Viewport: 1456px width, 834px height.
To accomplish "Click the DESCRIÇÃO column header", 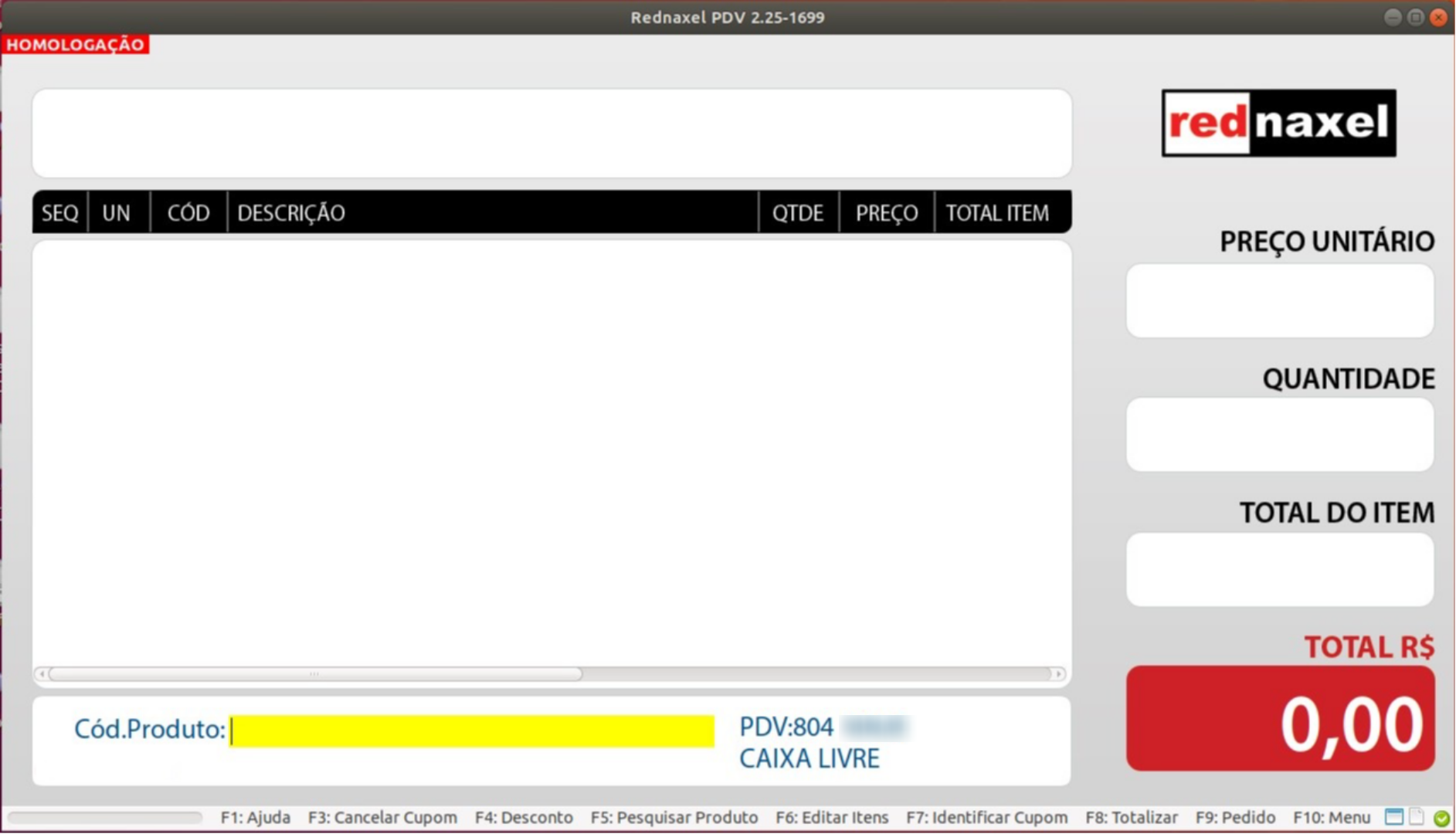I will pyautogui.click(x=291, y=213).
